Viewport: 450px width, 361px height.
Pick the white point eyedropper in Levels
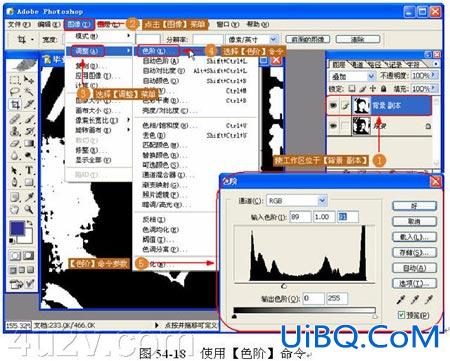429,300
